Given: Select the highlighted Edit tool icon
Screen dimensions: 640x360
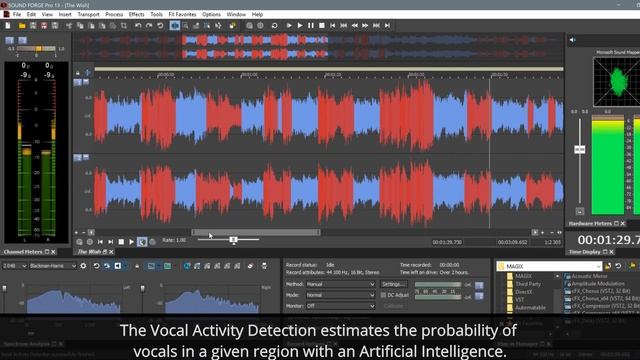Looking at the screenshot, I should pos(175,25).
